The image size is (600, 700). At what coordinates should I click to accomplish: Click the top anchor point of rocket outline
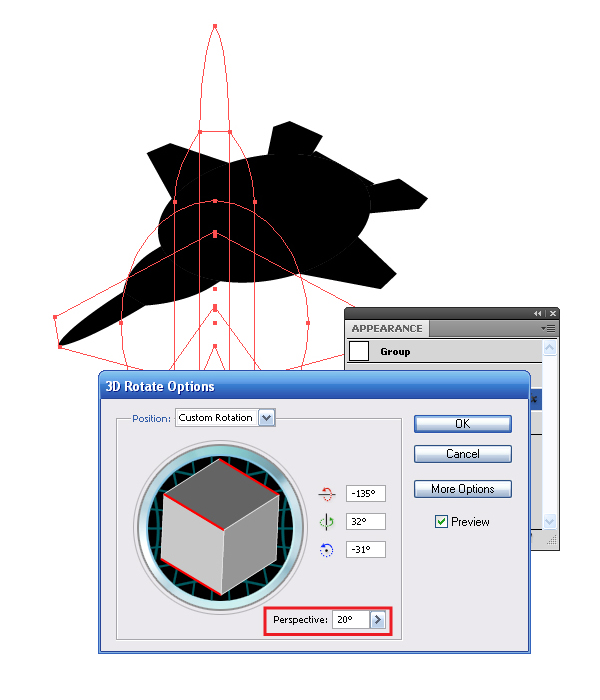[215, 26]
